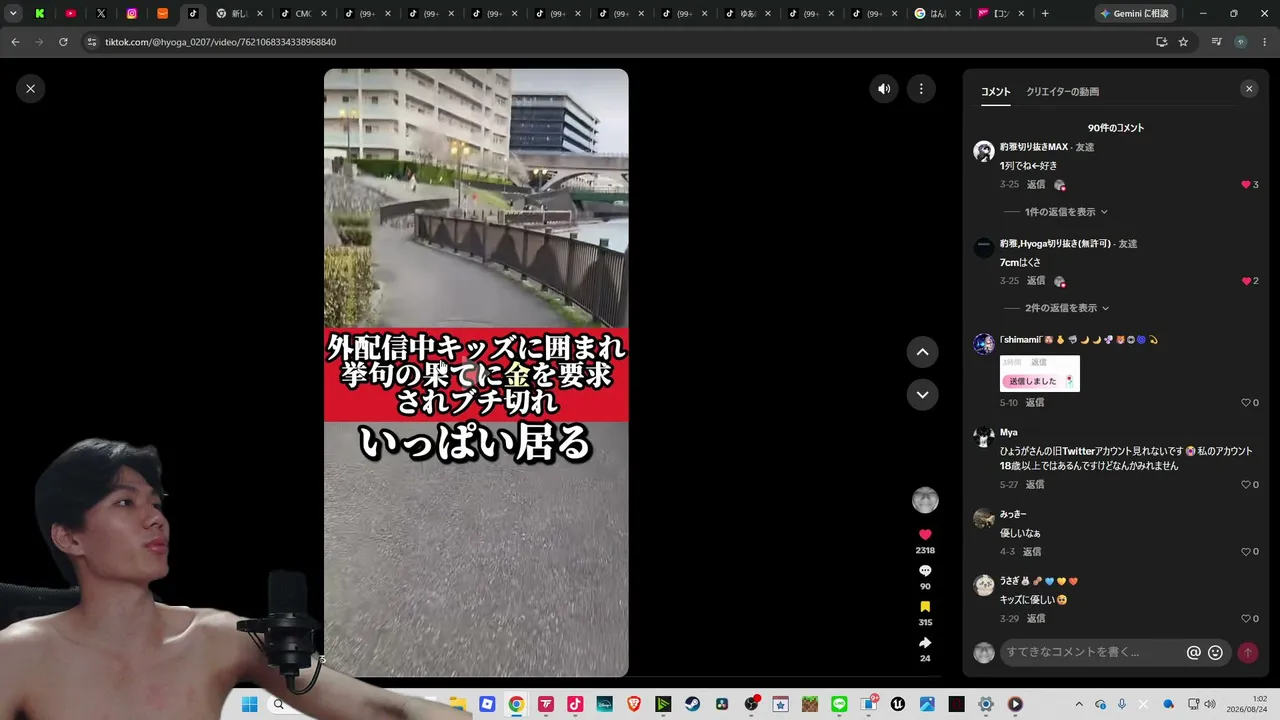Click the browser back arrow

tap(15, 42)
